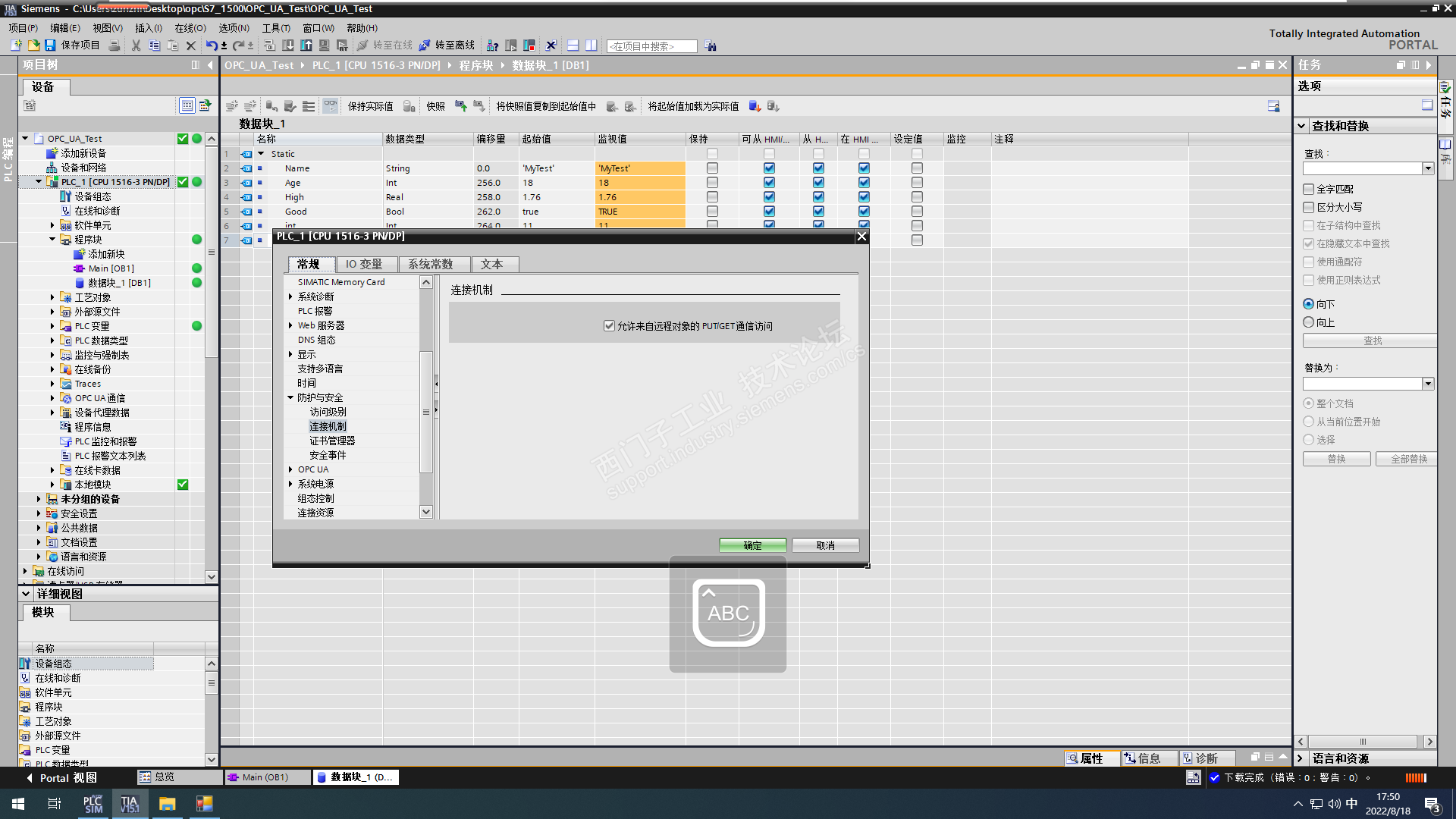Uncheck allow PUT/GET communication access checkbox
Image resolution: width=1456 pixels, height=819 pixels.
pyautogui.click(x=609, y=326)
